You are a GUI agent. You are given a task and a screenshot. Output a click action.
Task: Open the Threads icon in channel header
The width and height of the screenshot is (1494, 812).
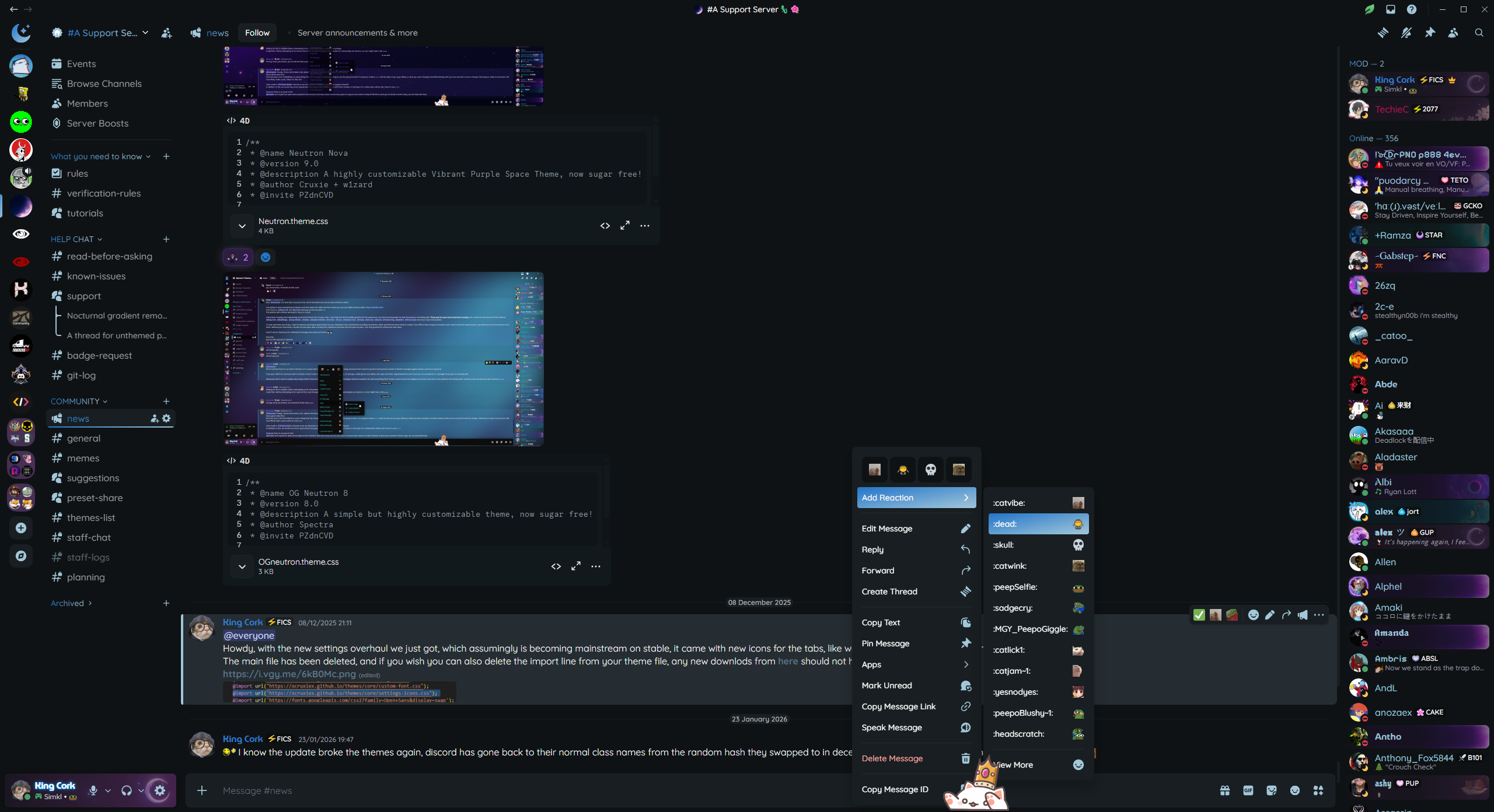click(x=1383, y=33)
